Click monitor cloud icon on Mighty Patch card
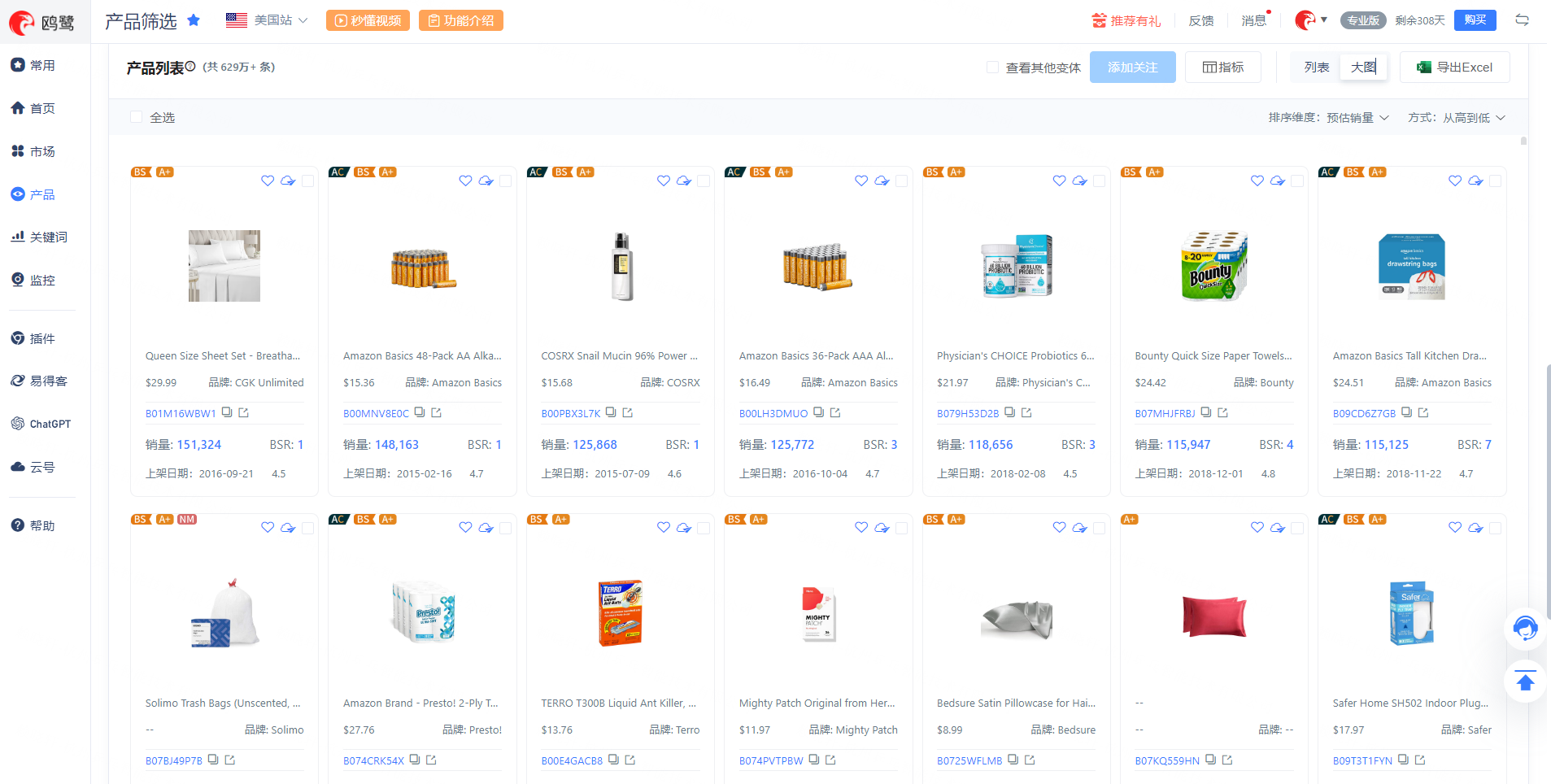1551x784 pixels. point(882,528)
